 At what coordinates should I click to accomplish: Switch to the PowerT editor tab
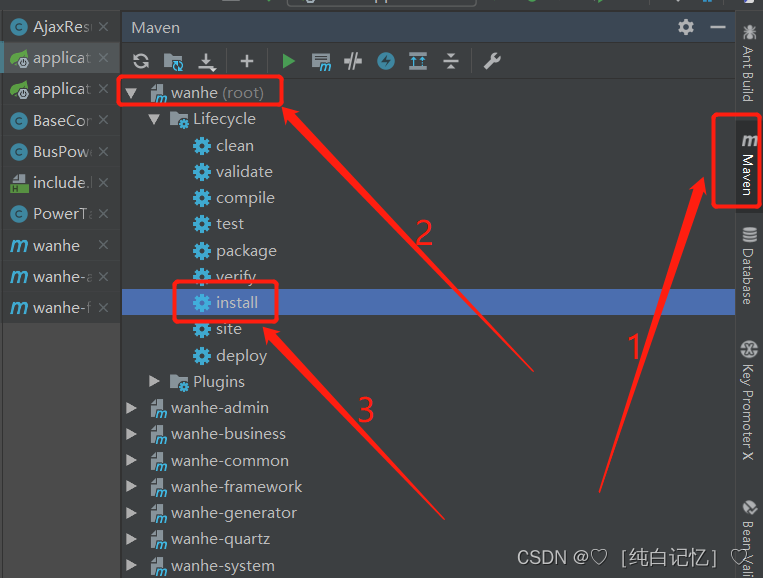click(62, 214)
